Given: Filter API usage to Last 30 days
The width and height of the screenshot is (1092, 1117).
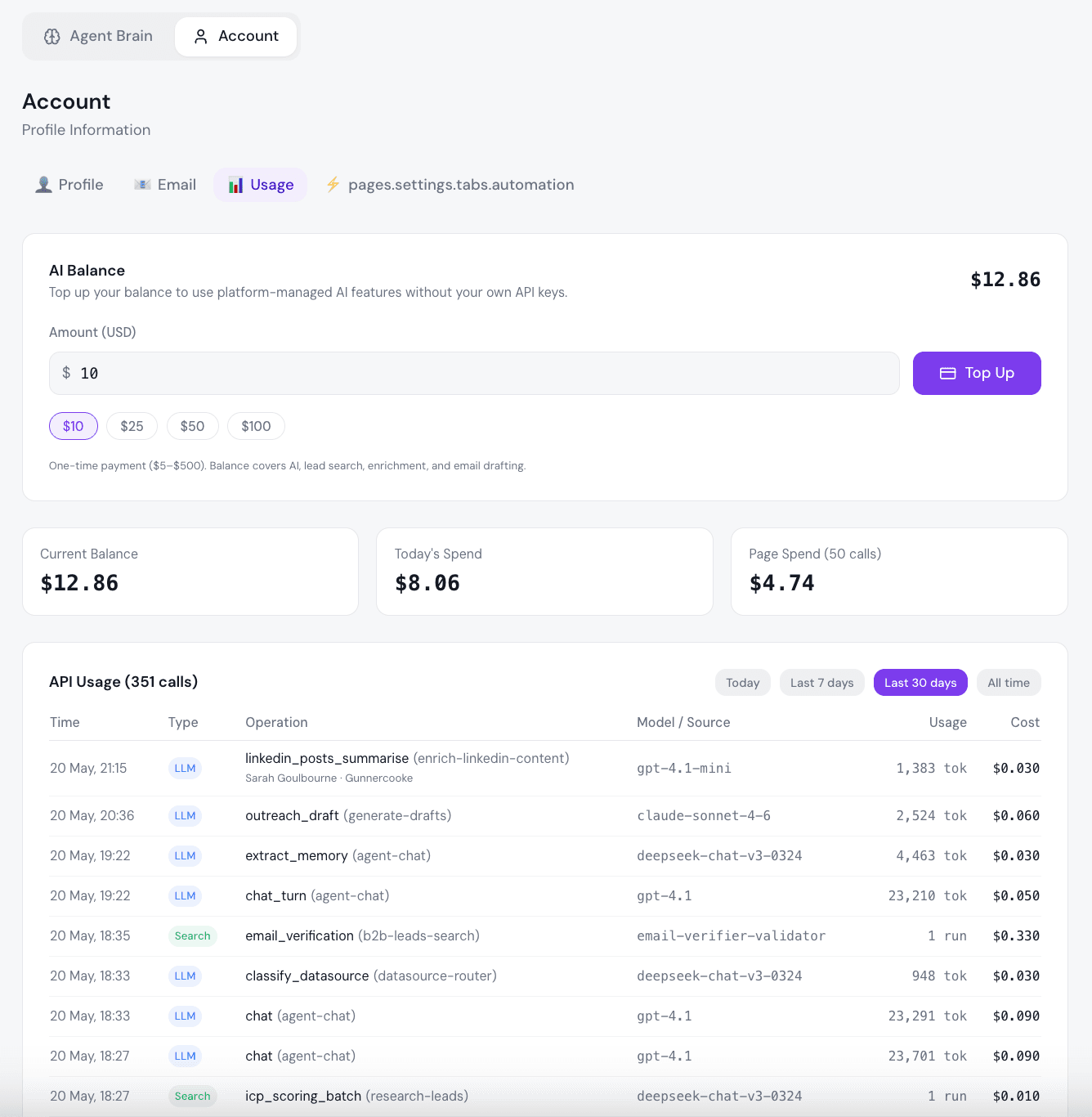Looking at the screenshot, I should [x=920, y=683].
